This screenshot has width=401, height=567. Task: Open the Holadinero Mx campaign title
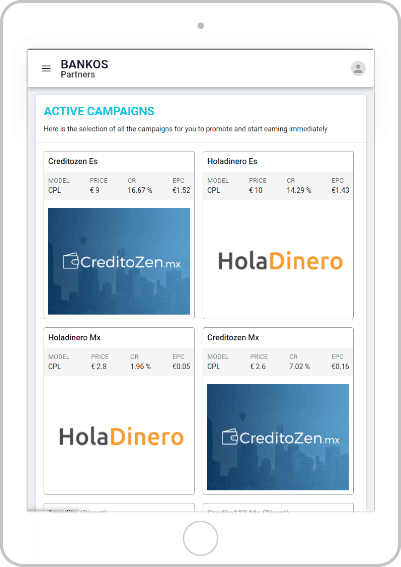[74, 337]
